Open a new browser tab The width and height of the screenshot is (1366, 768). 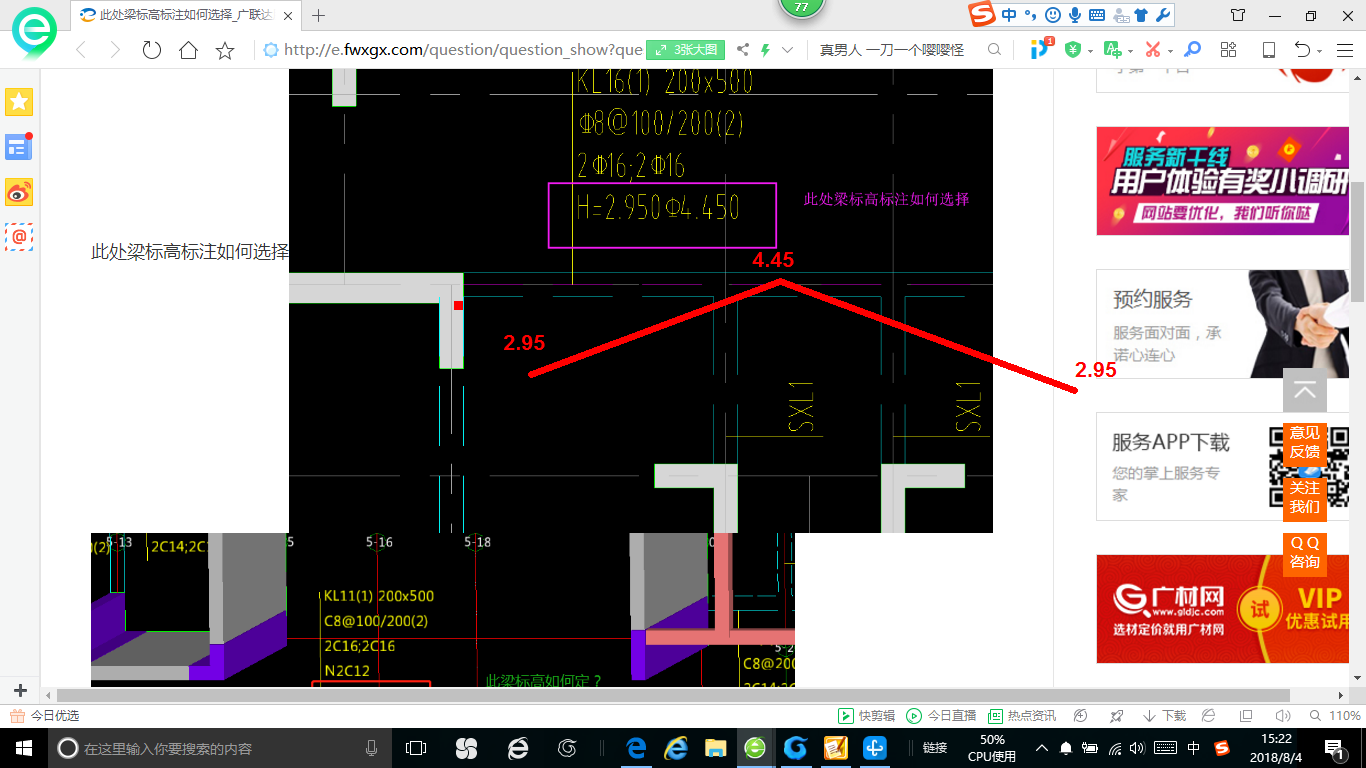click(x=319, y=15)
